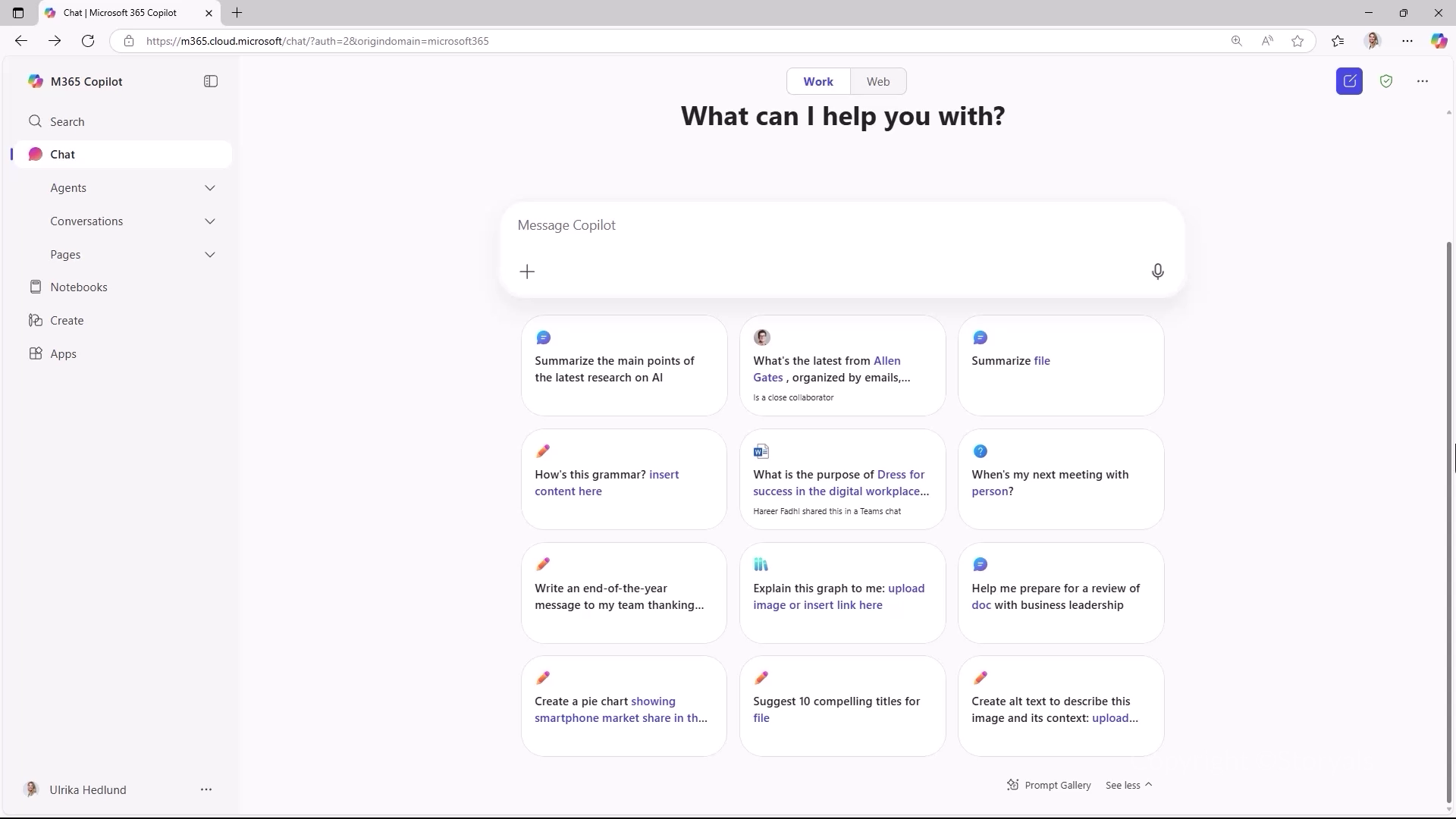Open the browser profile avatar
The width and height of the screenshot is (1456, 819).
click(x=1373, y=41)
